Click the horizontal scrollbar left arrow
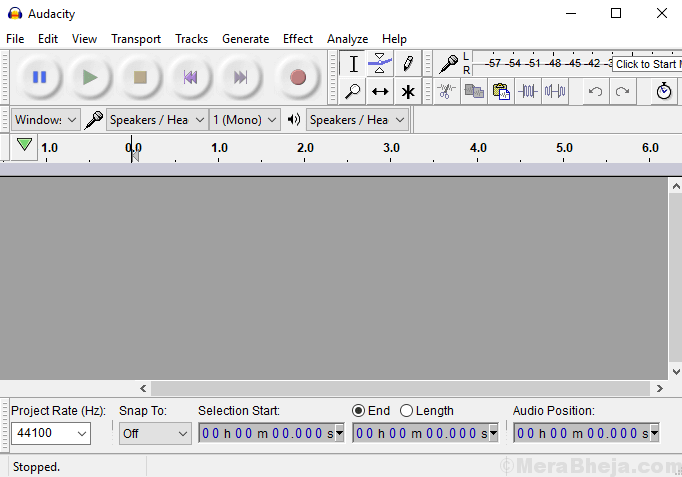This screenshot has width=682, height=477. point(143,388)
